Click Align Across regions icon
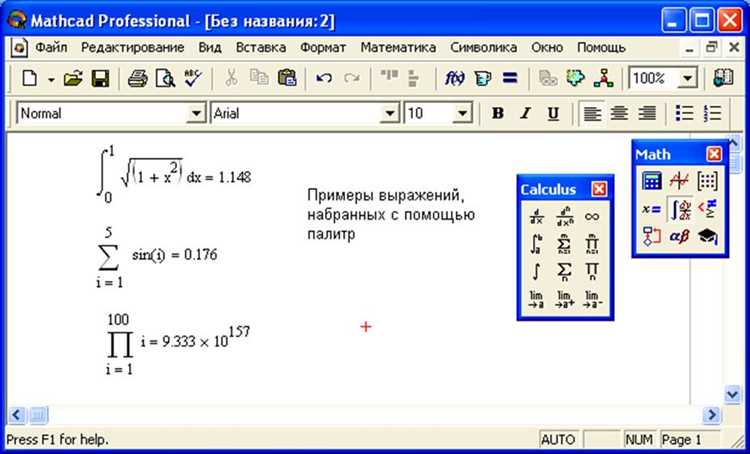 389,77
